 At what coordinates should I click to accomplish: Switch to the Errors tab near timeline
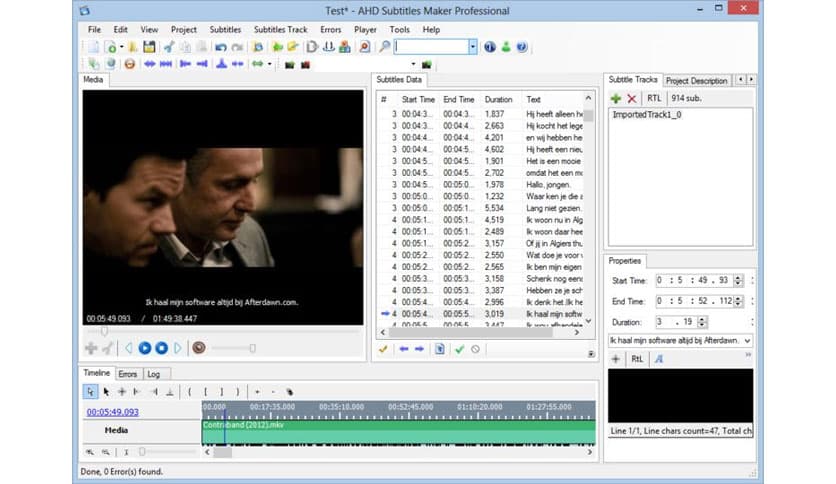pos(127,374)
